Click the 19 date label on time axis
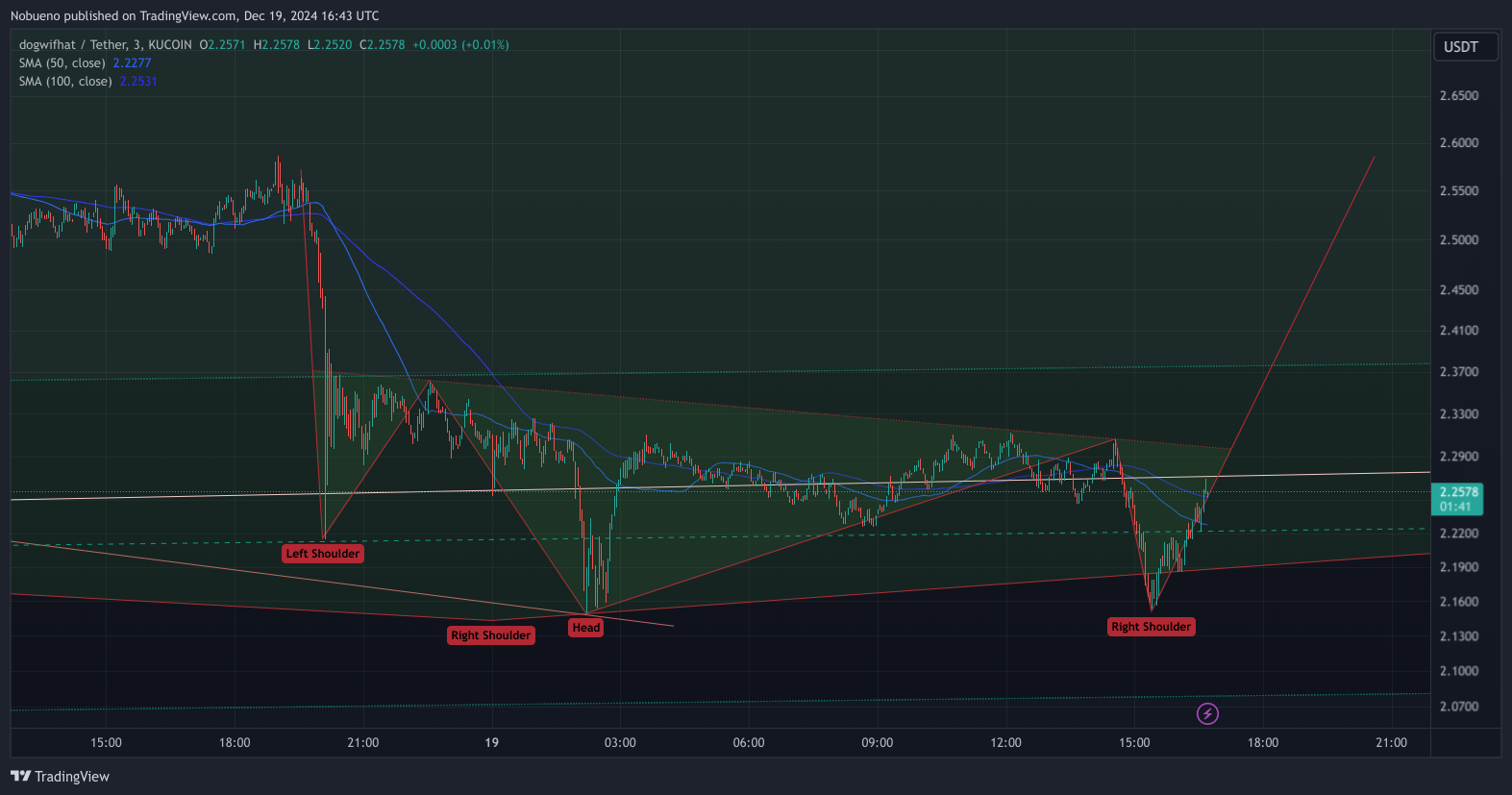Image resolution: width=1512 pixels, height=795 pixels. 491,743
